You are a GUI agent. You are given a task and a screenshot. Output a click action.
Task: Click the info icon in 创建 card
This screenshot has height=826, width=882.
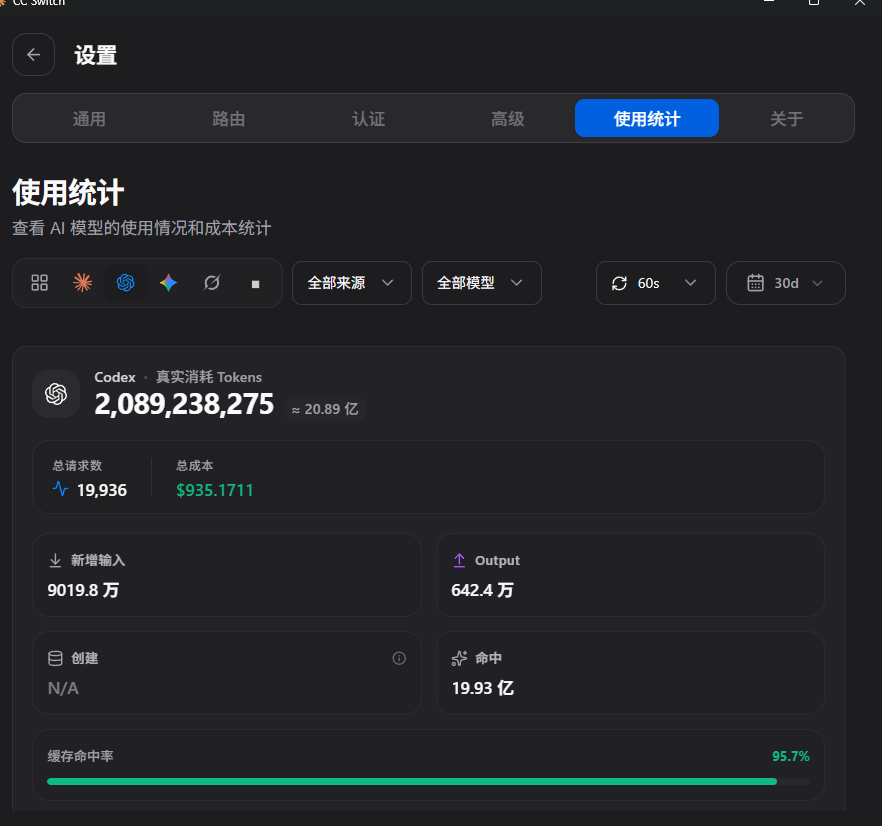point(399,658)
